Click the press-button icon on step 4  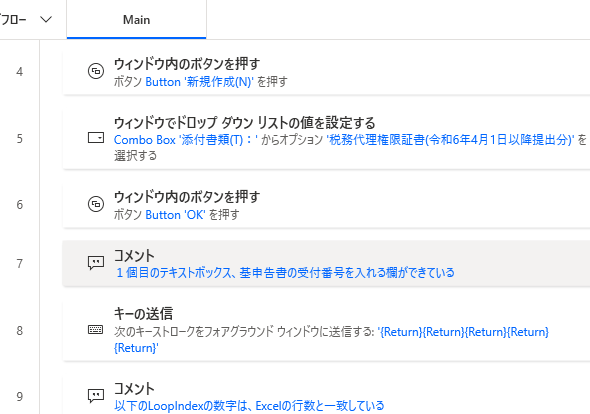coord(96,71)
